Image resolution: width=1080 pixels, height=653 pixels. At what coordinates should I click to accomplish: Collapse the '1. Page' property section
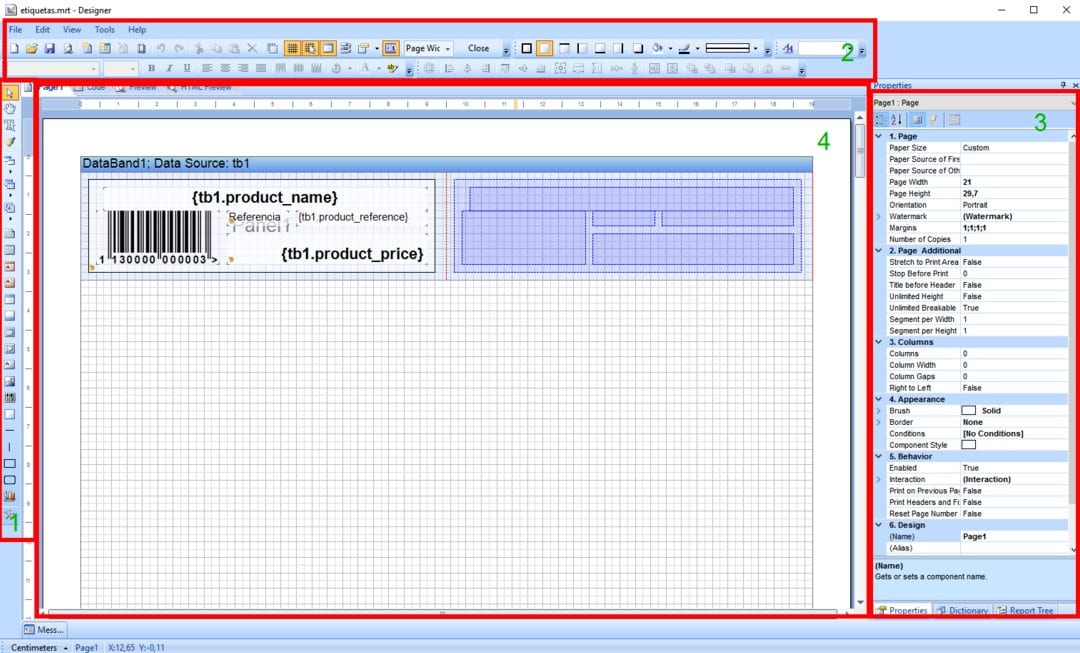[878, 136]
